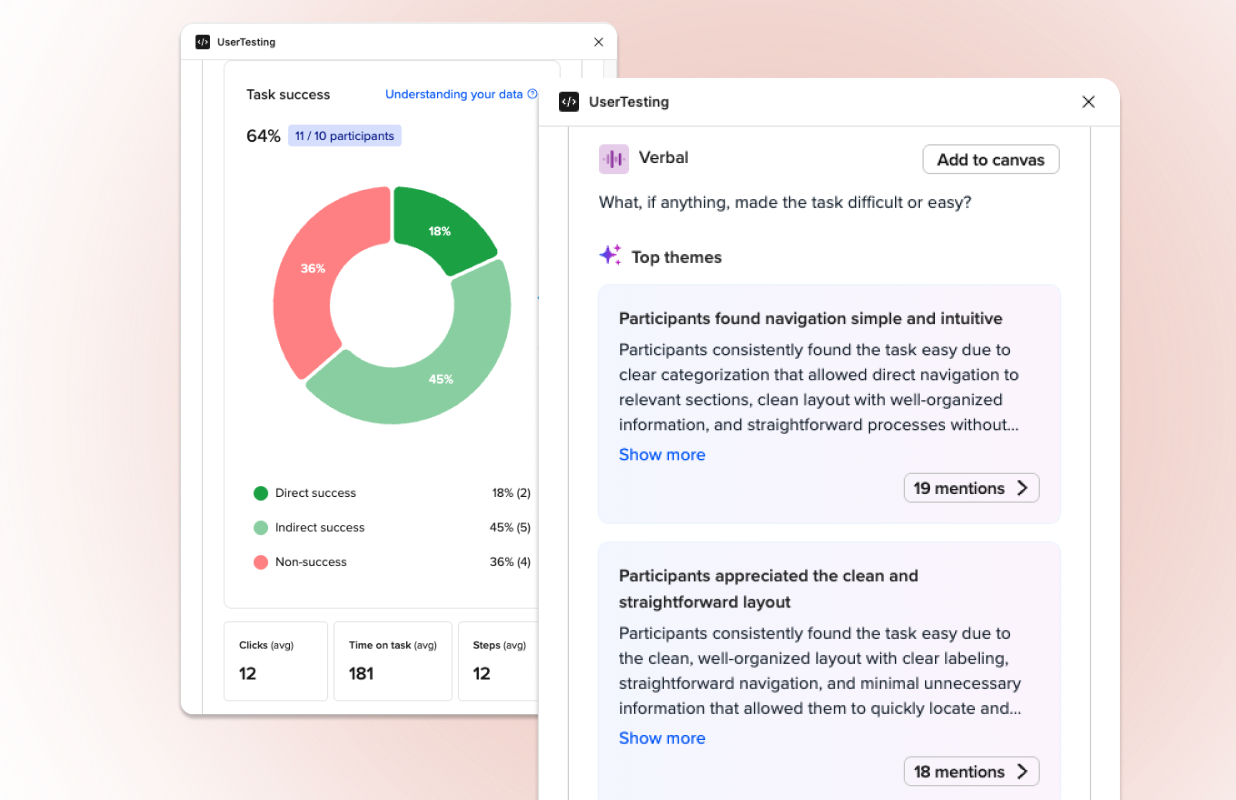1236x800 pixels.
Task: Click the Verbal label
Action: tap(664, 158)
